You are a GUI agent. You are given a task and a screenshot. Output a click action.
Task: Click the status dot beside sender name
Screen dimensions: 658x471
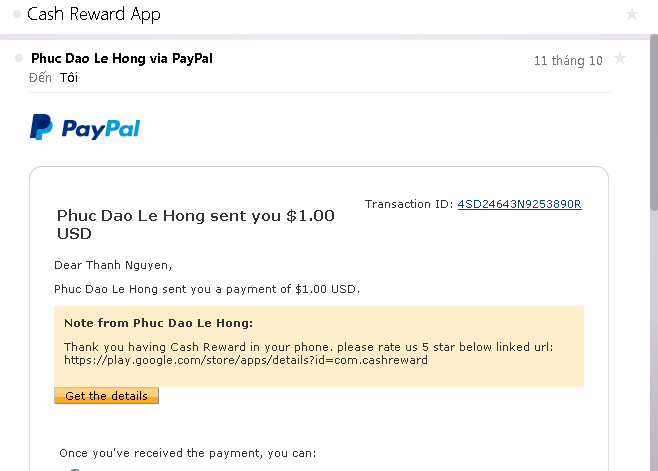click(x=19, y=59)
